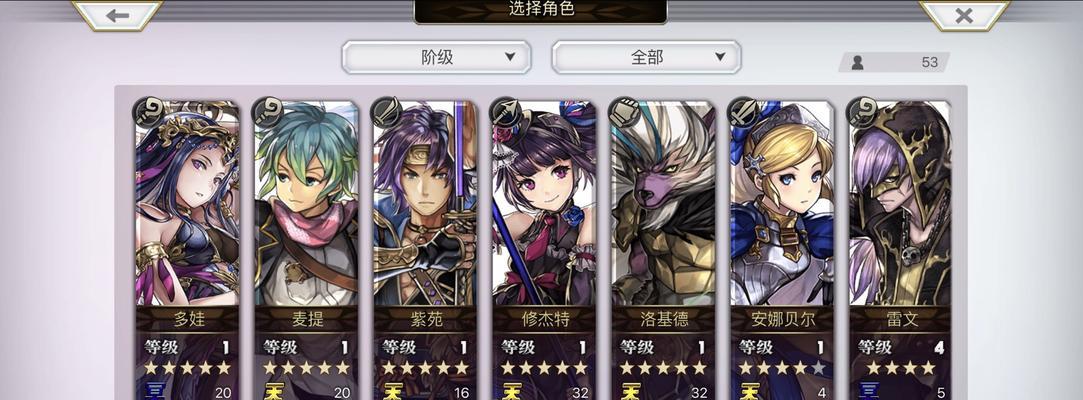
Task: Click the sword class icon on 安娜贝尔's card
Action: tap(743, 111)
